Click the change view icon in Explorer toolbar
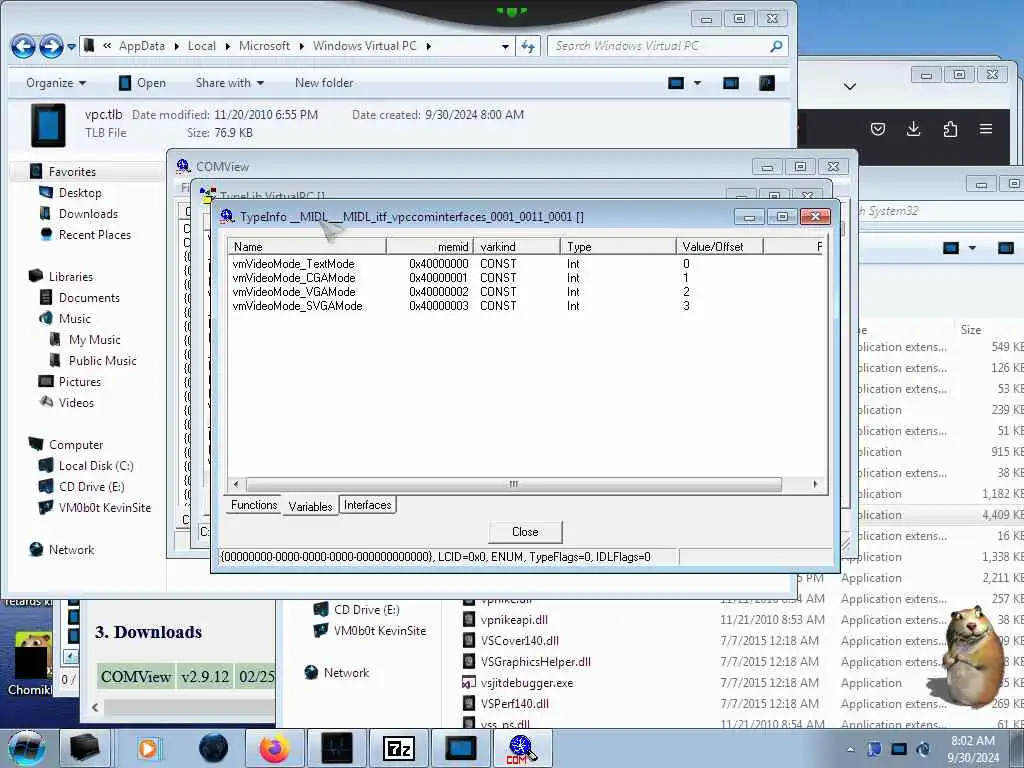 [676, 83]
